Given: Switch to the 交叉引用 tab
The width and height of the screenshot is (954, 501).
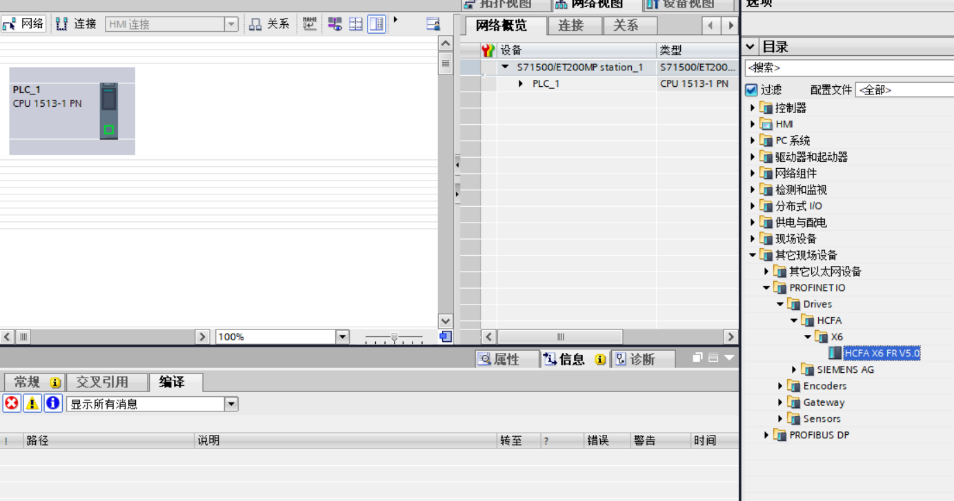Looking at the screenshot, I should coord(102,382).
